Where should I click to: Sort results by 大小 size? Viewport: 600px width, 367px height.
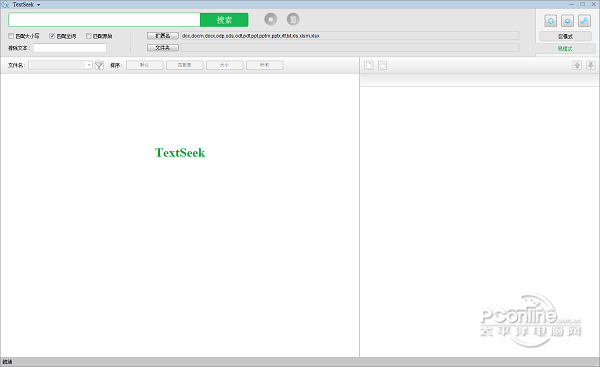[x=225, y=65]
